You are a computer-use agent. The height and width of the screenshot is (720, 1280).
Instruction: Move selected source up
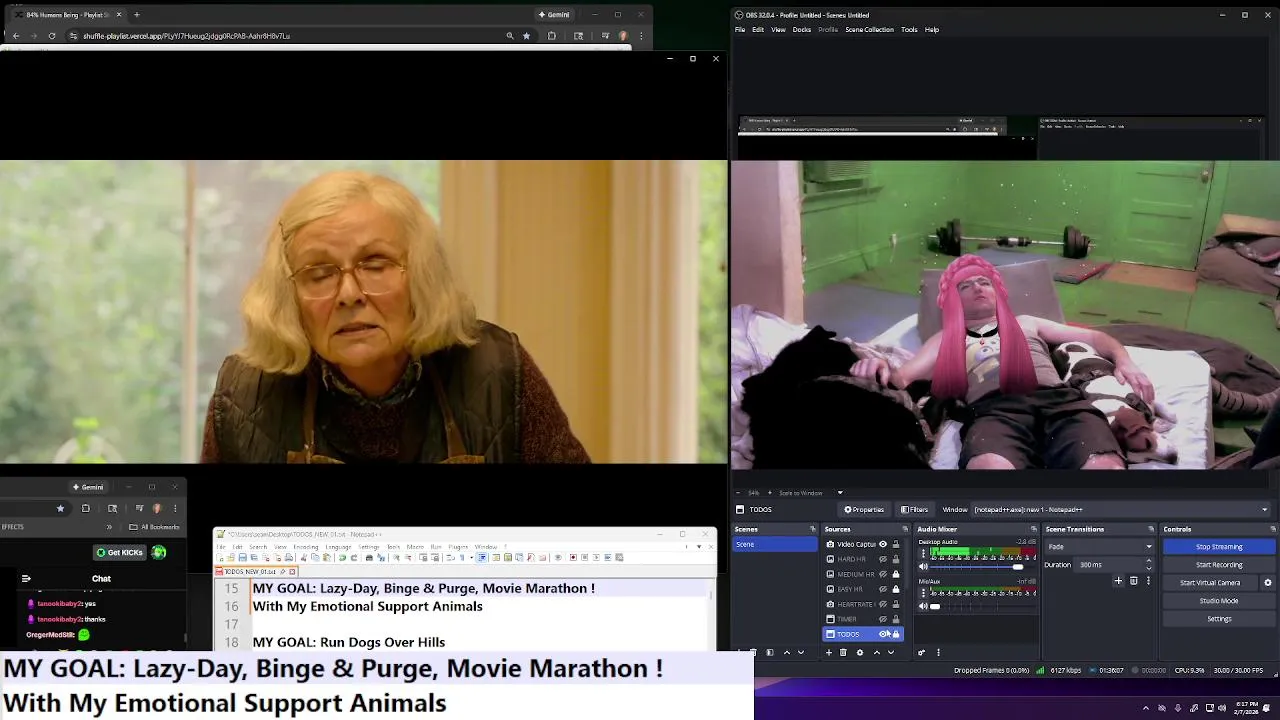pyautogui.click(x=877, y=652)
